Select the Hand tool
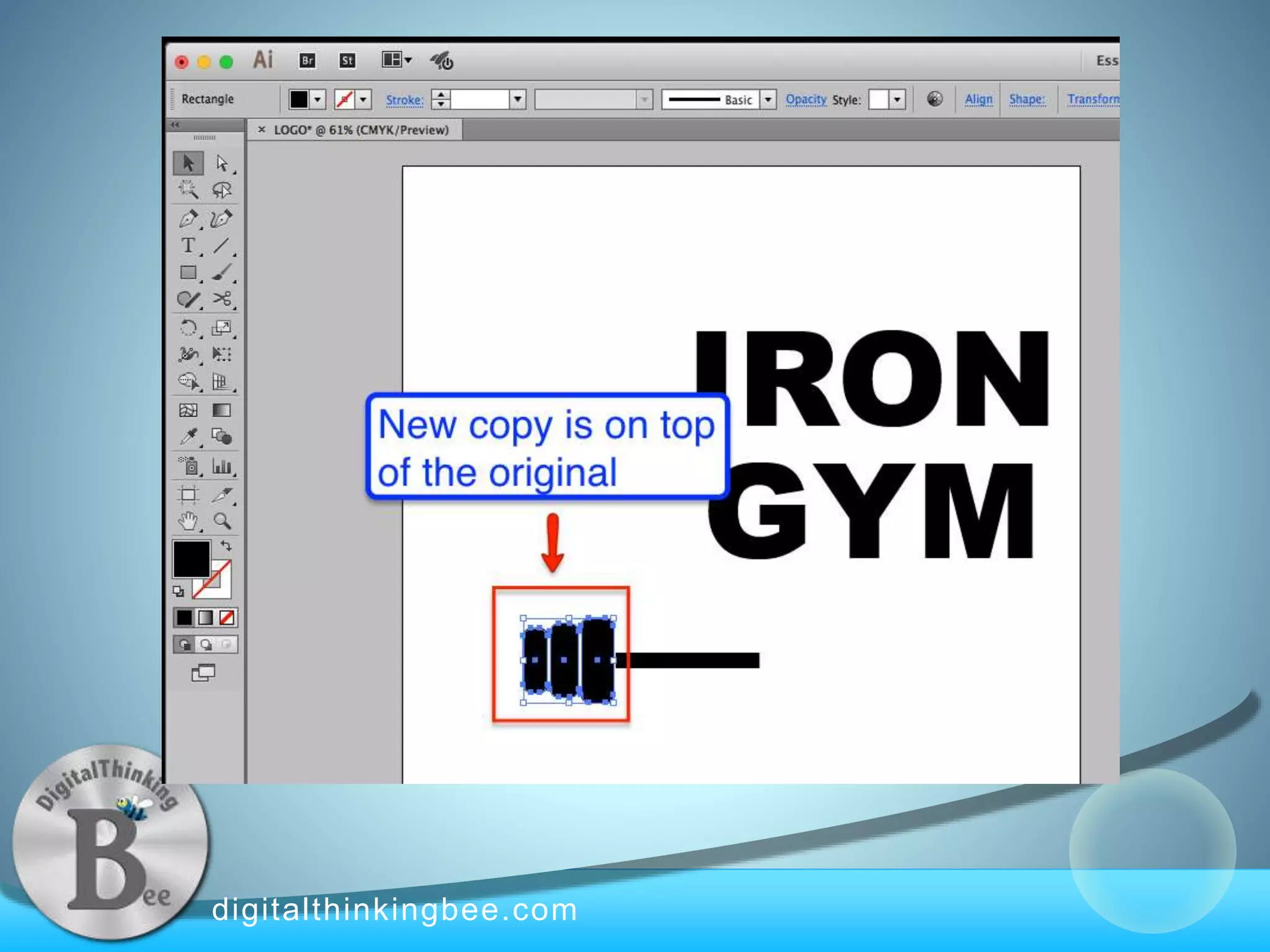 point(188,521)
